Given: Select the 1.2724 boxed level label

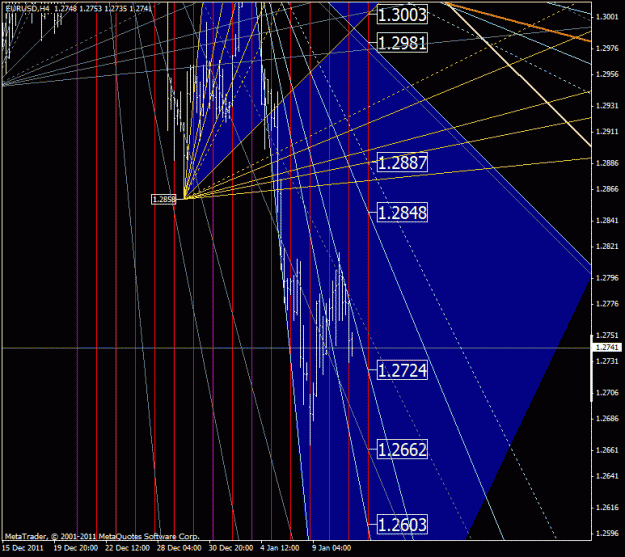Looking at the screenshot, I should [402, 370].
